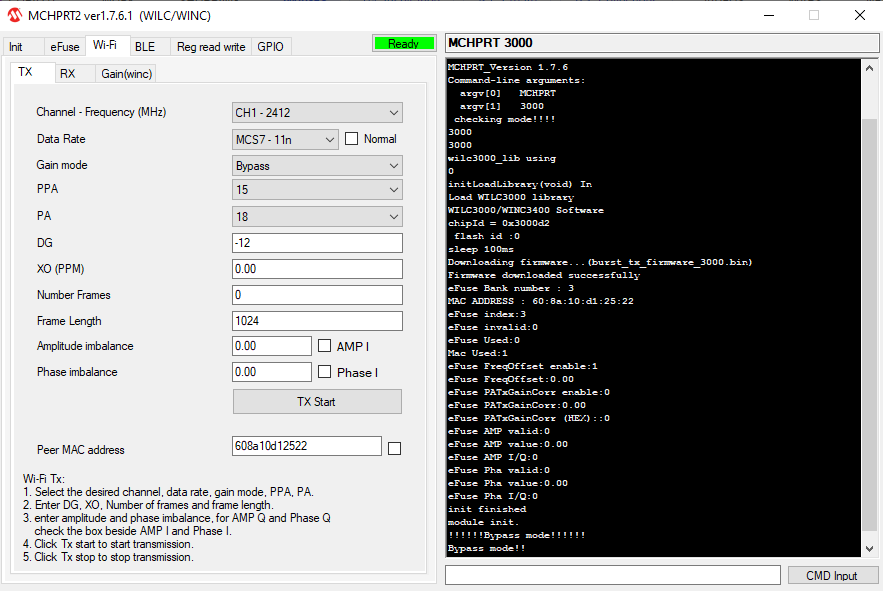Click the Frame Length field
This screenshot has width=883, height=591.
[x=317, y=321]
